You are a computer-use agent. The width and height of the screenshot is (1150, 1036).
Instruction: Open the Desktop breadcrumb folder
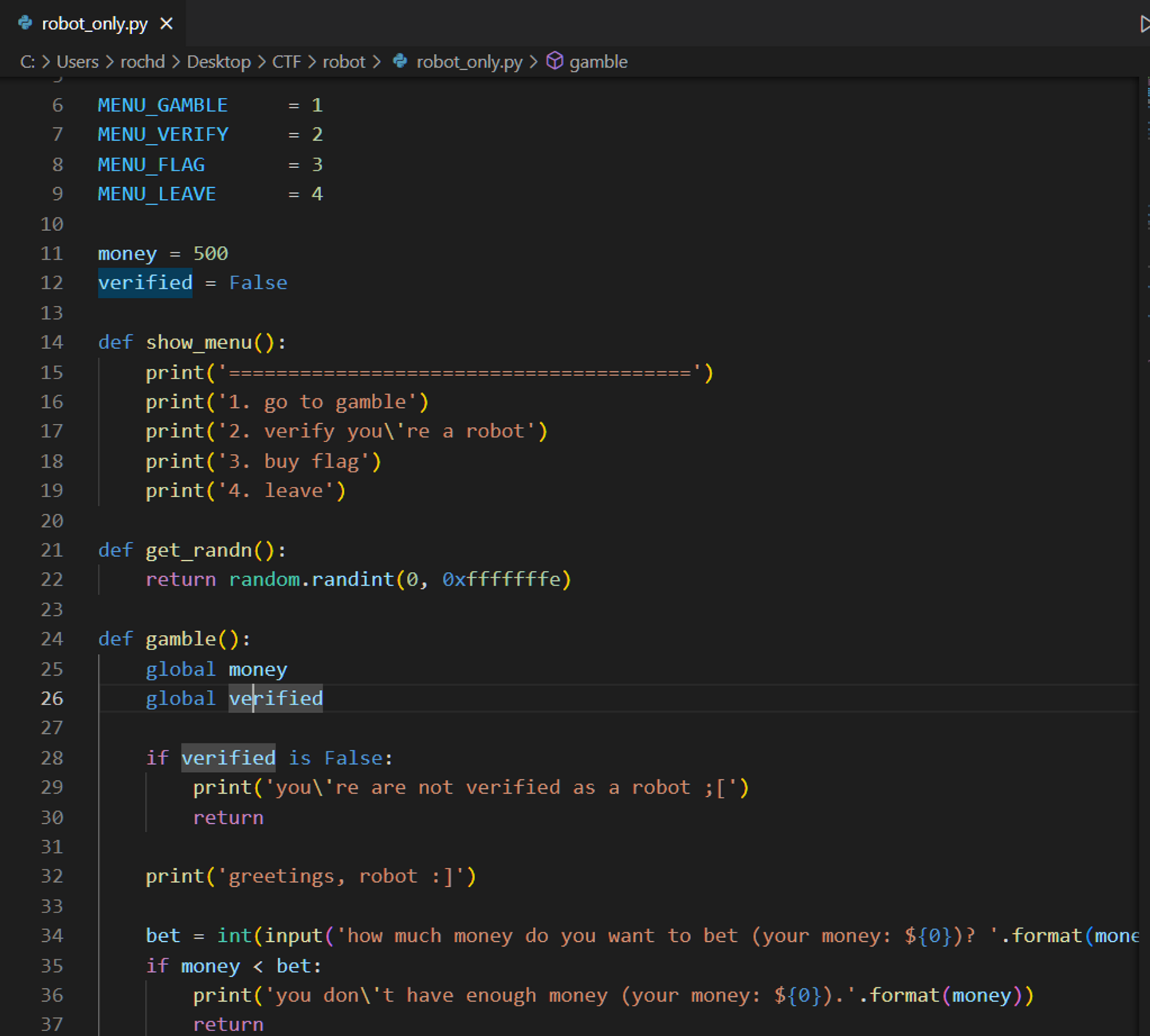coord(218,62)
